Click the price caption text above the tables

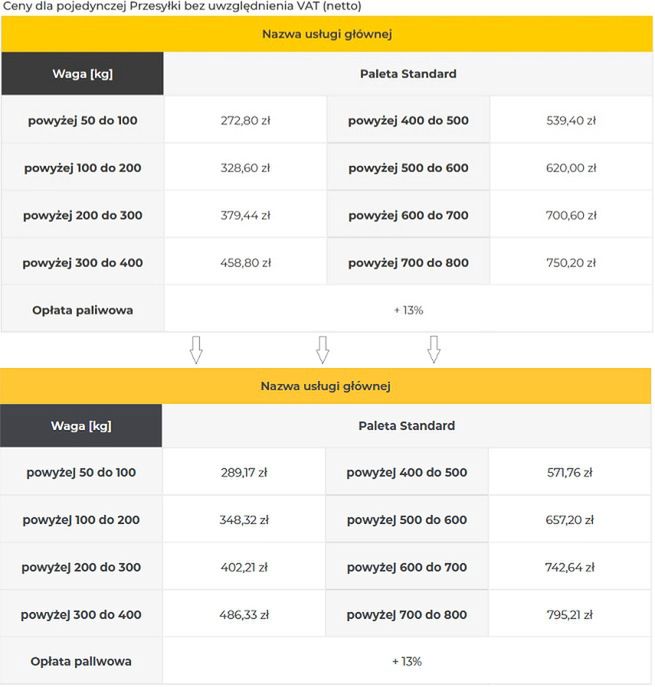click(x=182, y=6)
